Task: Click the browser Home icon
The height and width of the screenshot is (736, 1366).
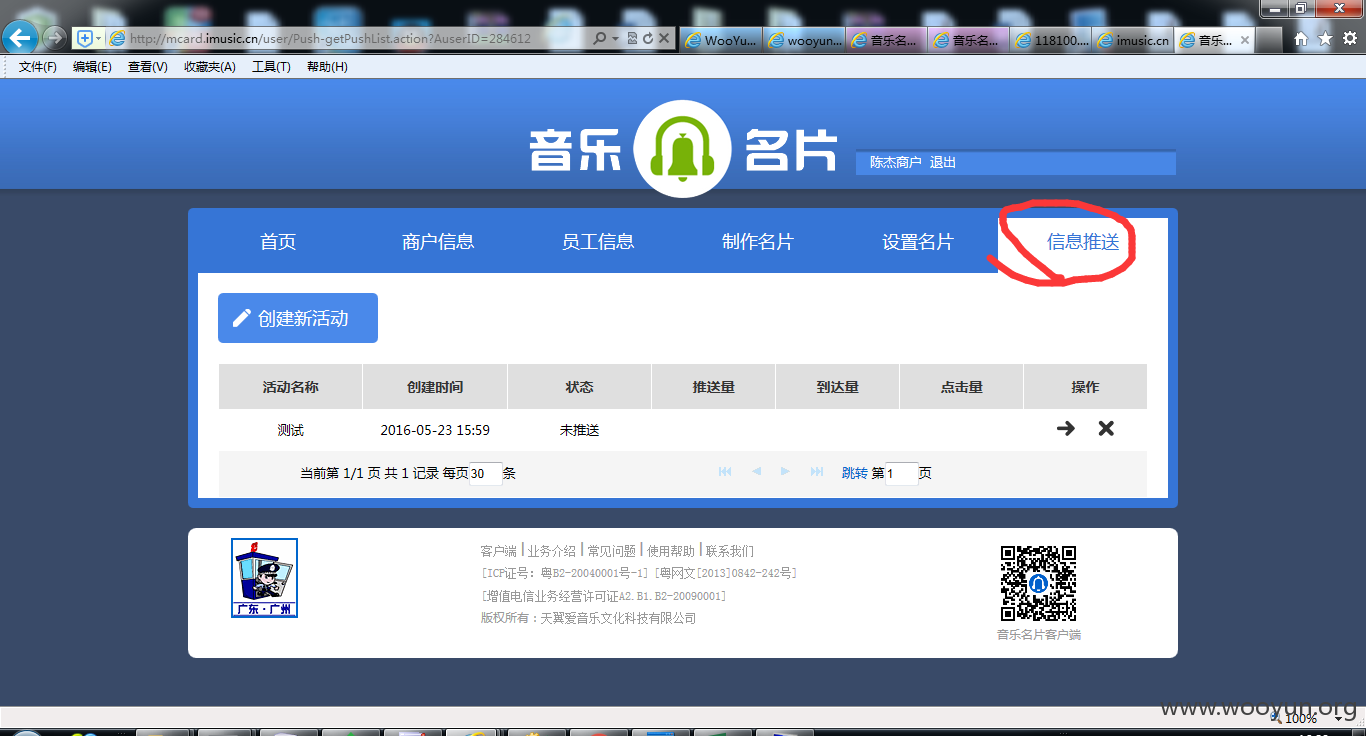Action: (1301, 39)
